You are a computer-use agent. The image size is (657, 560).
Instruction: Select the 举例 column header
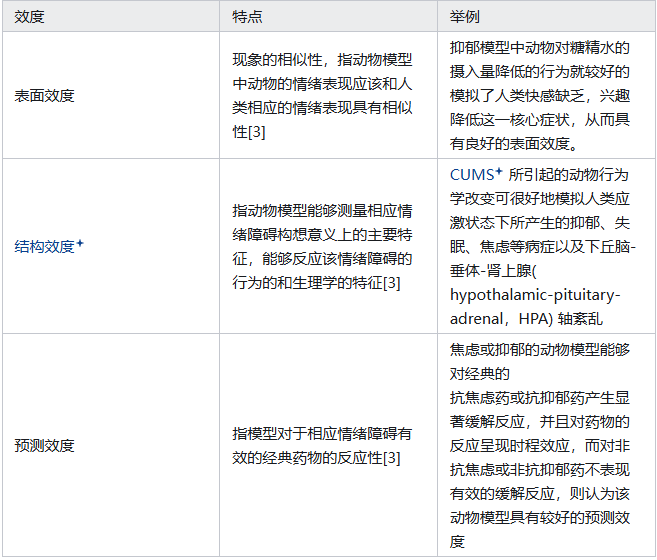point(546,17)
